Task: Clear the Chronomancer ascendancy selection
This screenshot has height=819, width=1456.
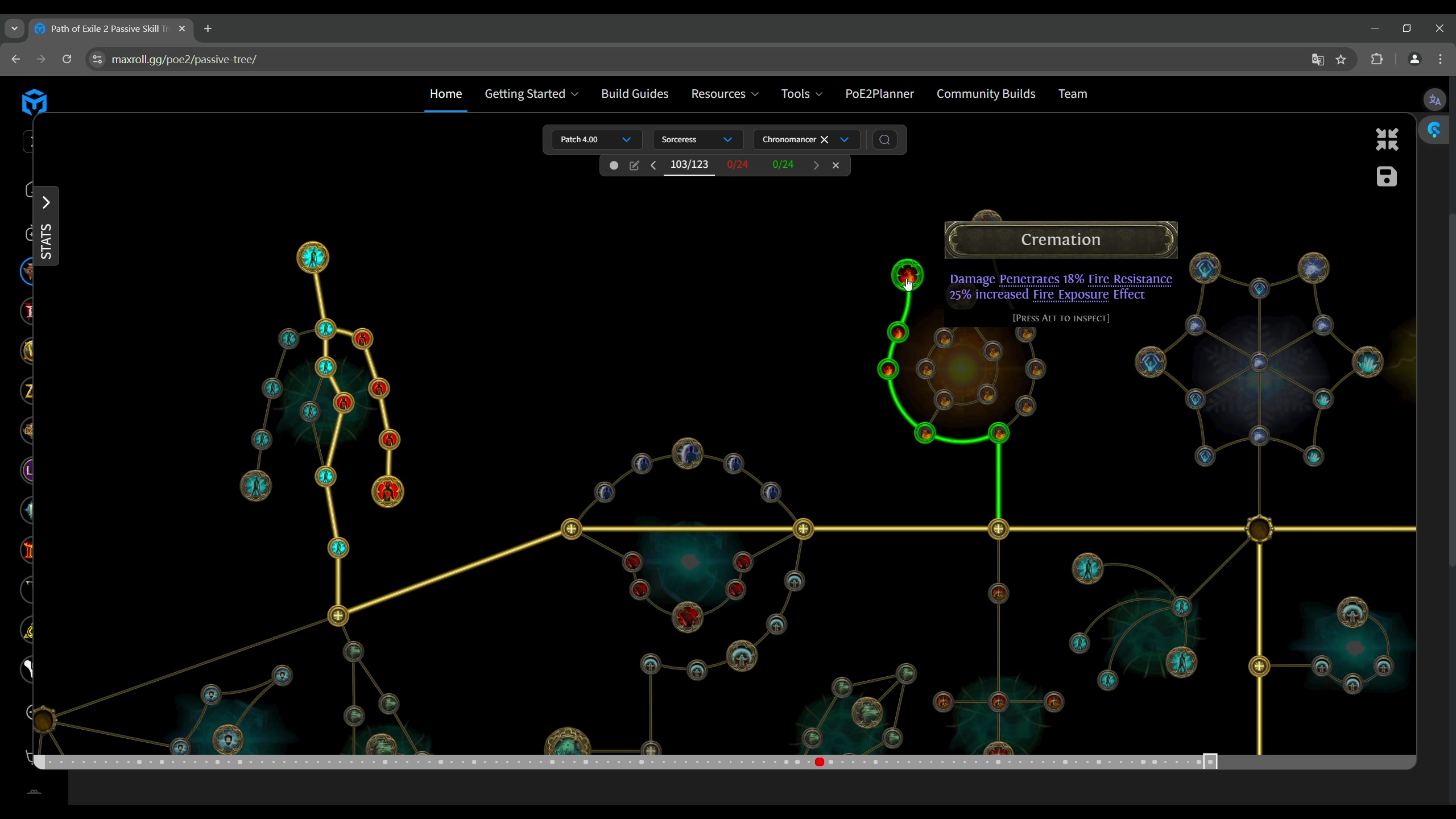Action: coord(824,140)
